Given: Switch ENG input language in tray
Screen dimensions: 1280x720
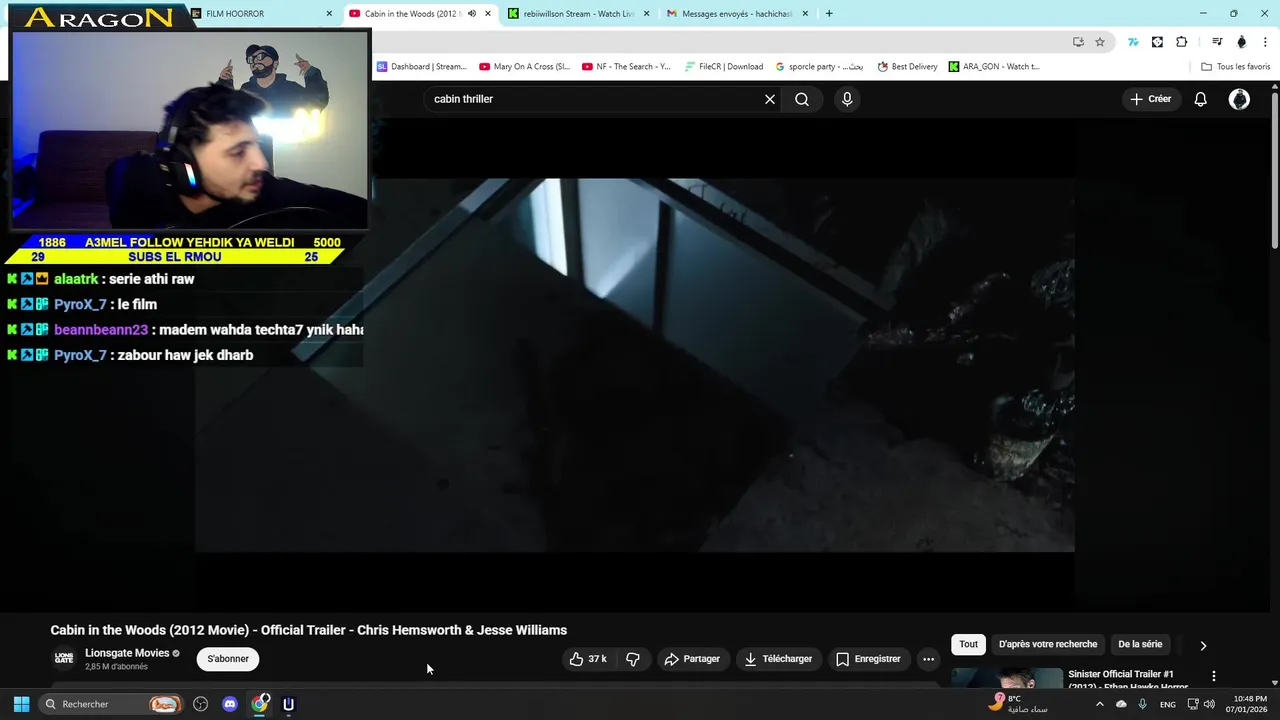Looking at the screenshot, I should 1167,704.
